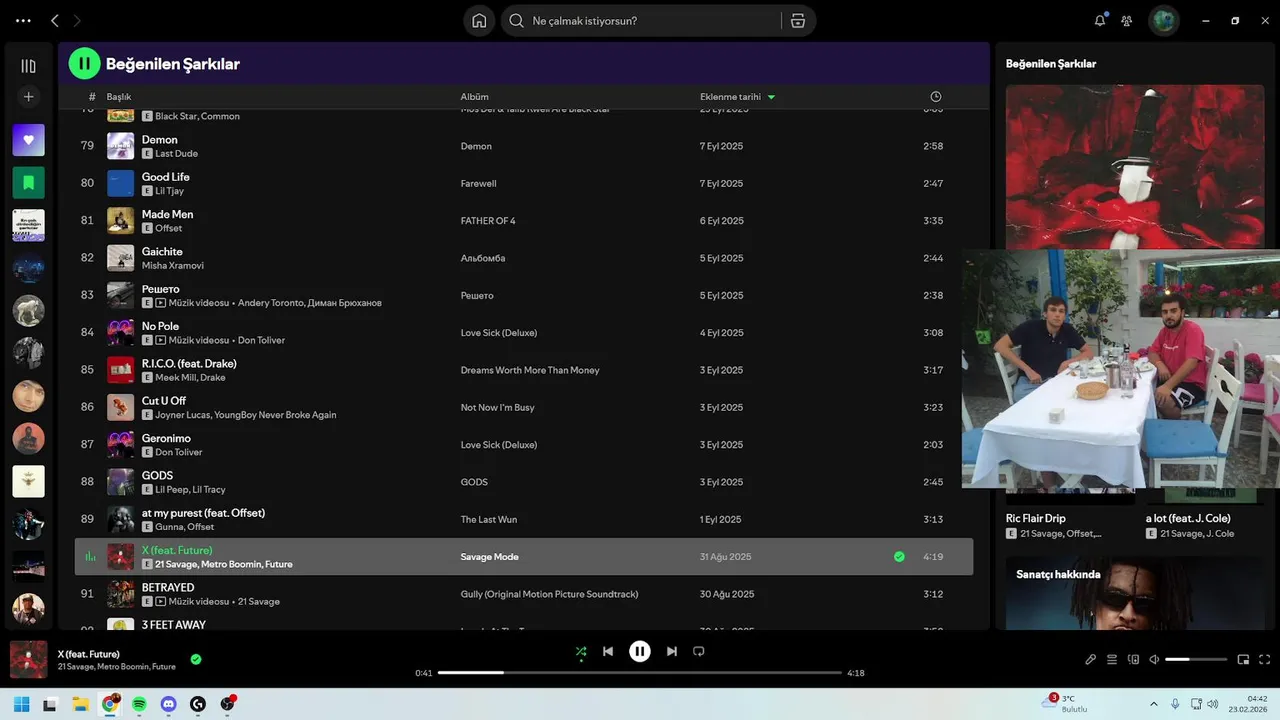The height and width of the screenshot is (720, 1280).
Task: Open Spotify from Windows taskbar
Action: coord(139,704)
